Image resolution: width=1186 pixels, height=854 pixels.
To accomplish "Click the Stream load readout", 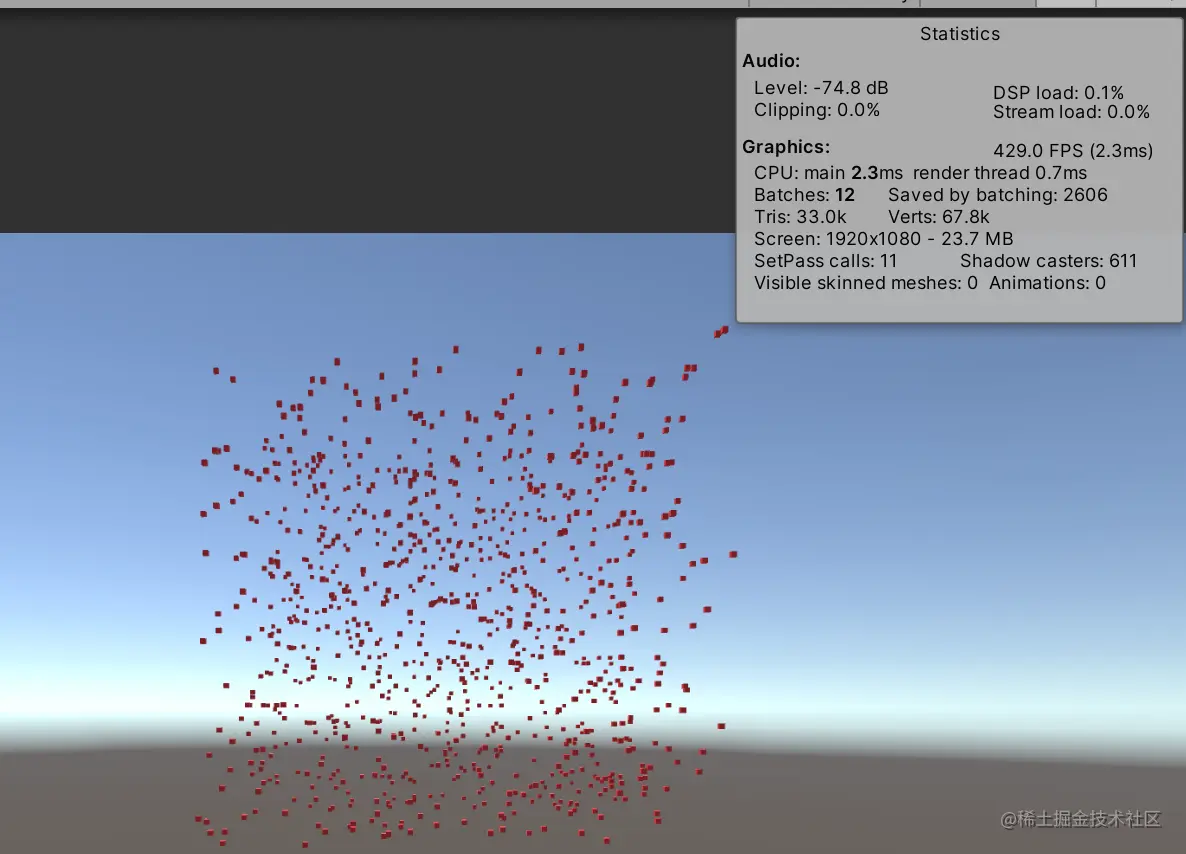I will pos(1070,111).
